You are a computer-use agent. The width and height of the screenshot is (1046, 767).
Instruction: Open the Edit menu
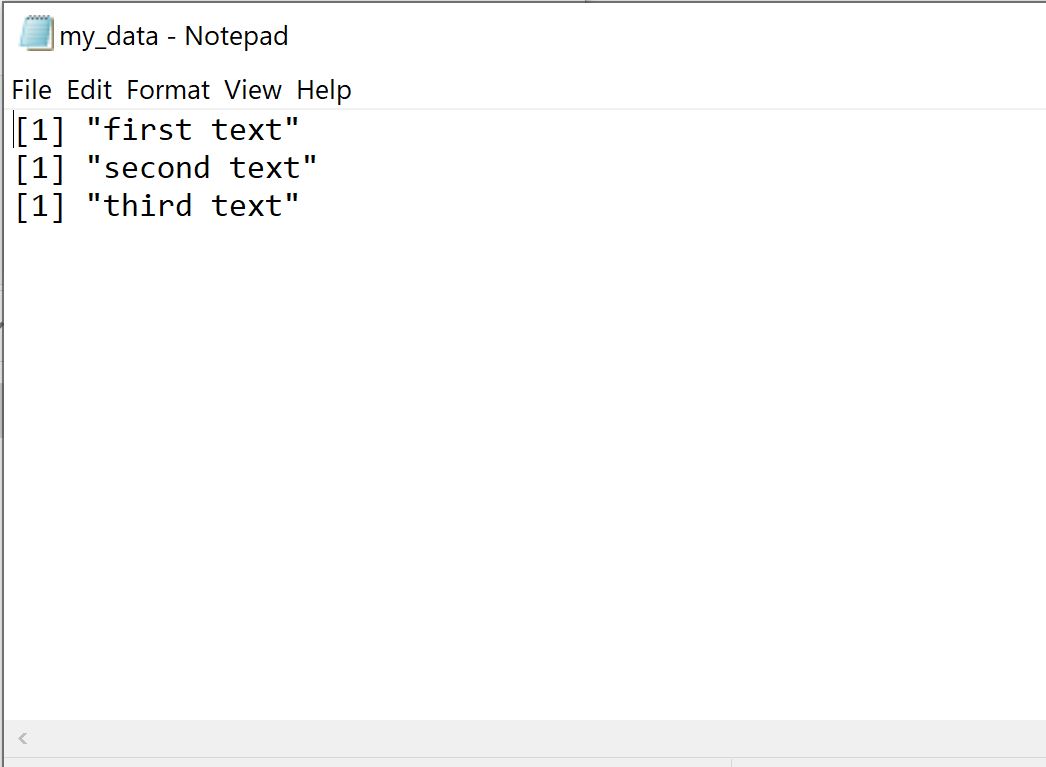[89, 90]
